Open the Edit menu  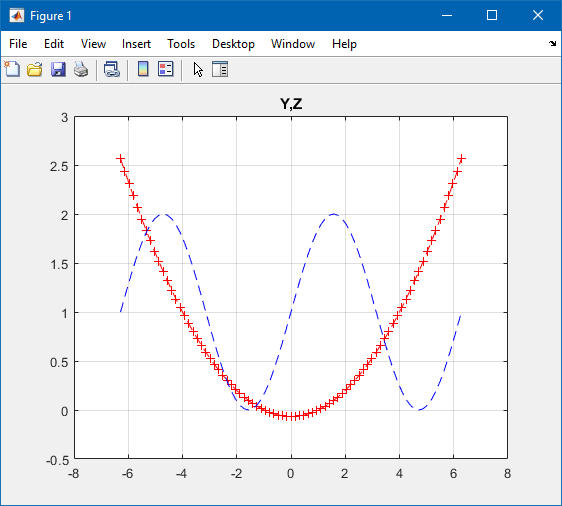click(x=54, y=44)
